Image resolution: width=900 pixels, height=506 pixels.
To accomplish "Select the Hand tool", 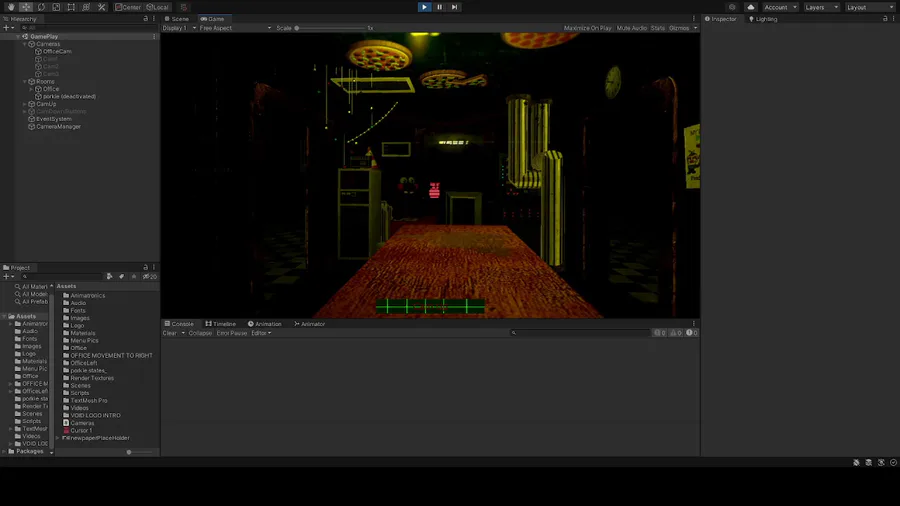I will pyautogui.click(x=11, y=7).
